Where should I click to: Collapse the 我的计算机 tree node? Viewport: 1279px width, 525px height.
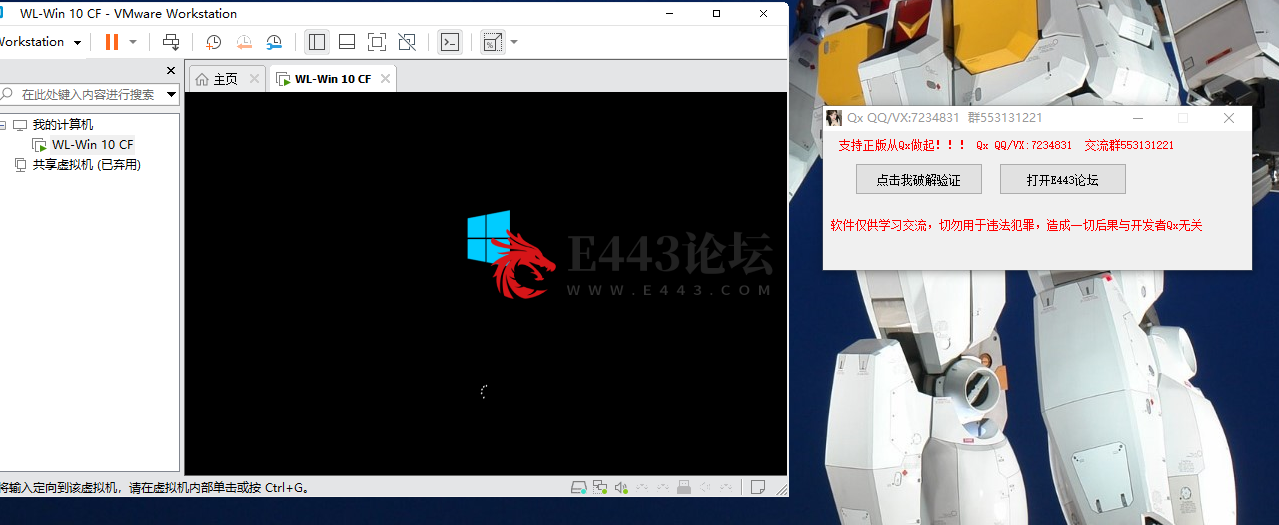(3, 125)
